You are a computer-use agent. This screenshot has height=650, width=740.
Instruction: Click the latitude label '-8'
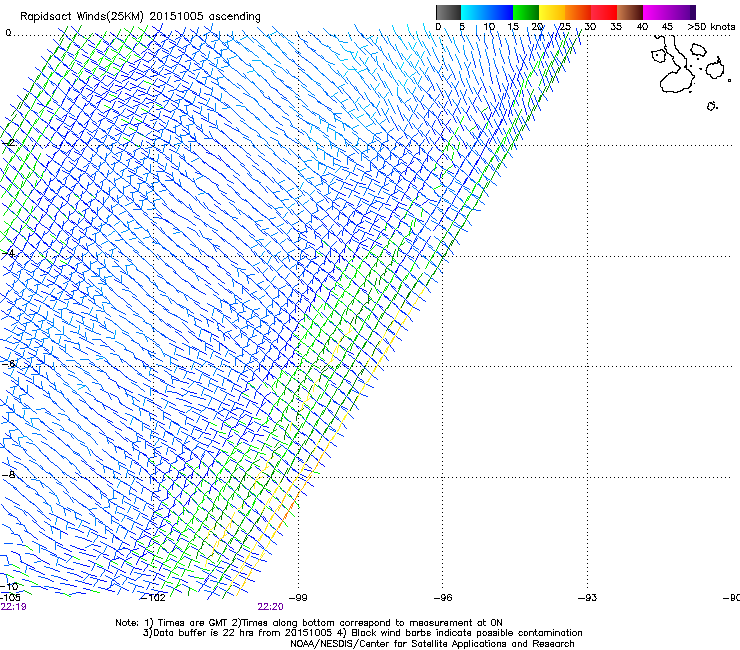(x=9, y=474)
